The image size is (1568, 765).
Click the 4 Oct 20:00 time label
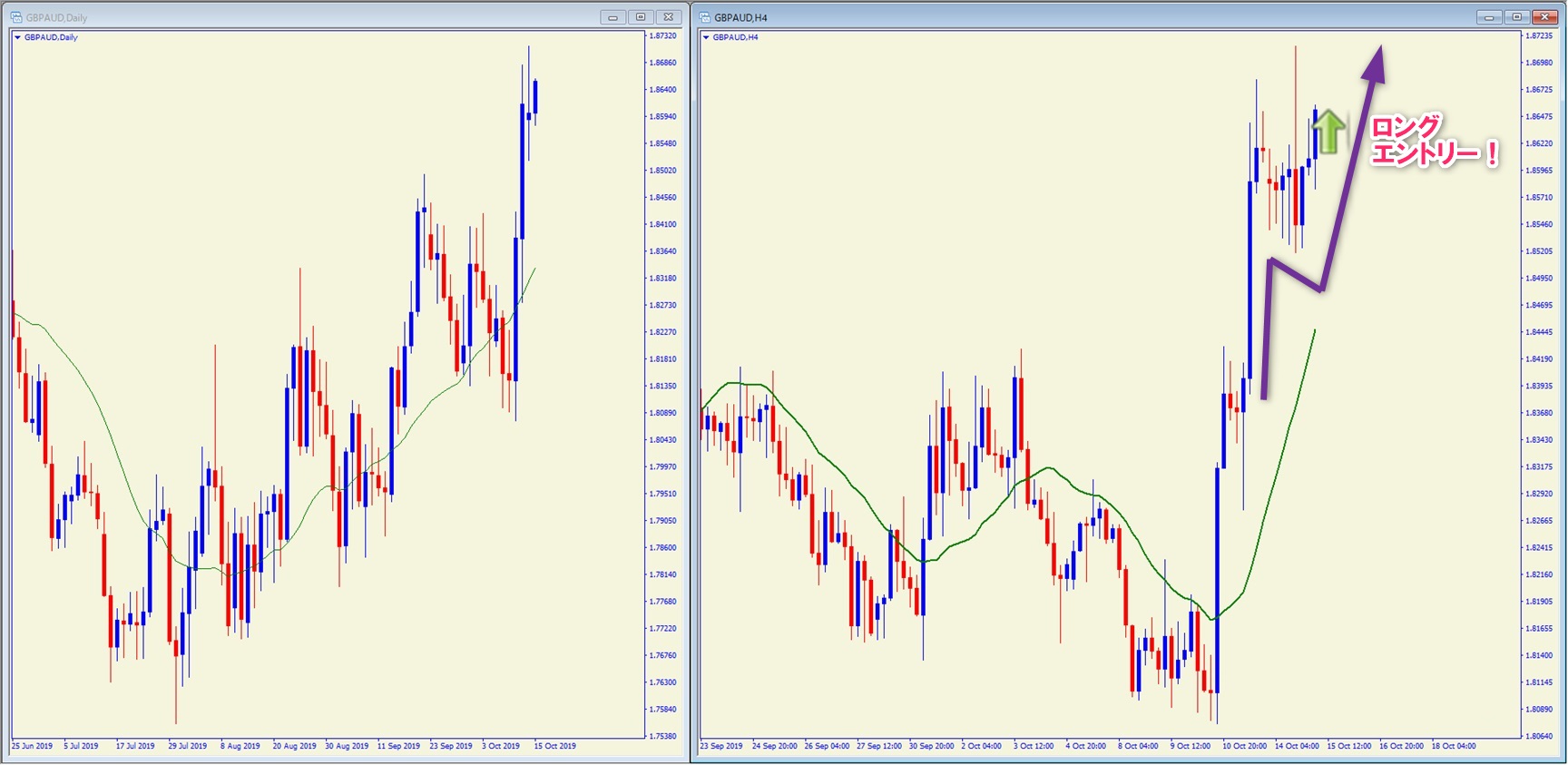pyautogui.click(x=1086, y=746)
